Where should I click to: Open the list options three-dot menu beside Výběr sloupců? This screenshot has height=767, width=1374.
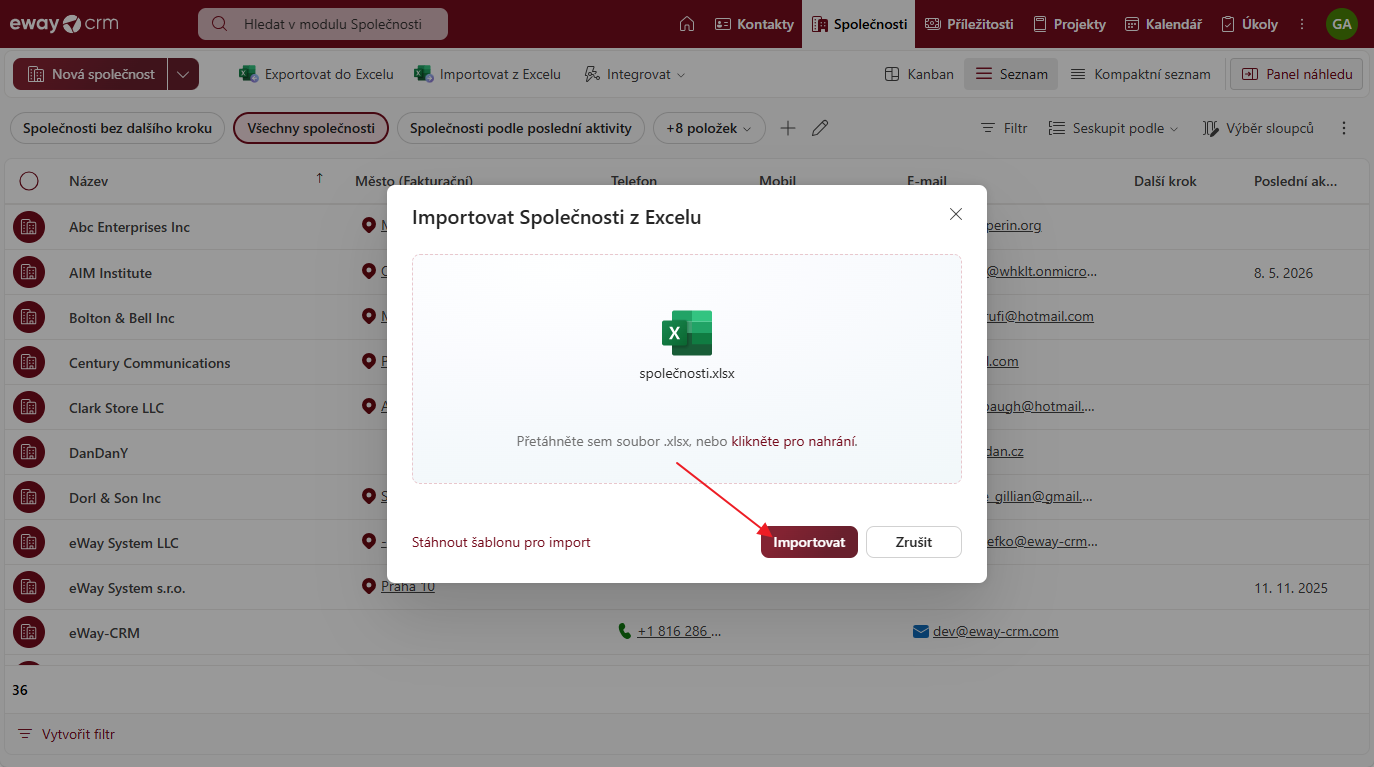1344,128
